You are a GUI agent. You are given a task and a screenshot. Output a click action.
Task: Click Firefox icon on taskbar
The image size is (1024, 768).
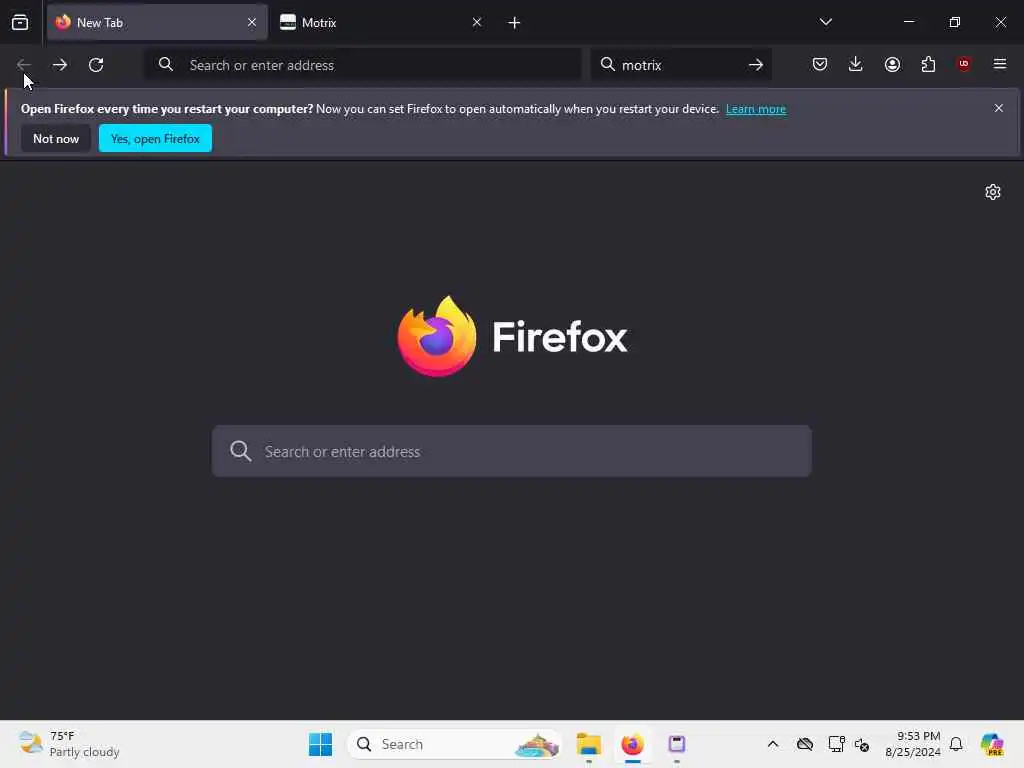coord(632,744)
